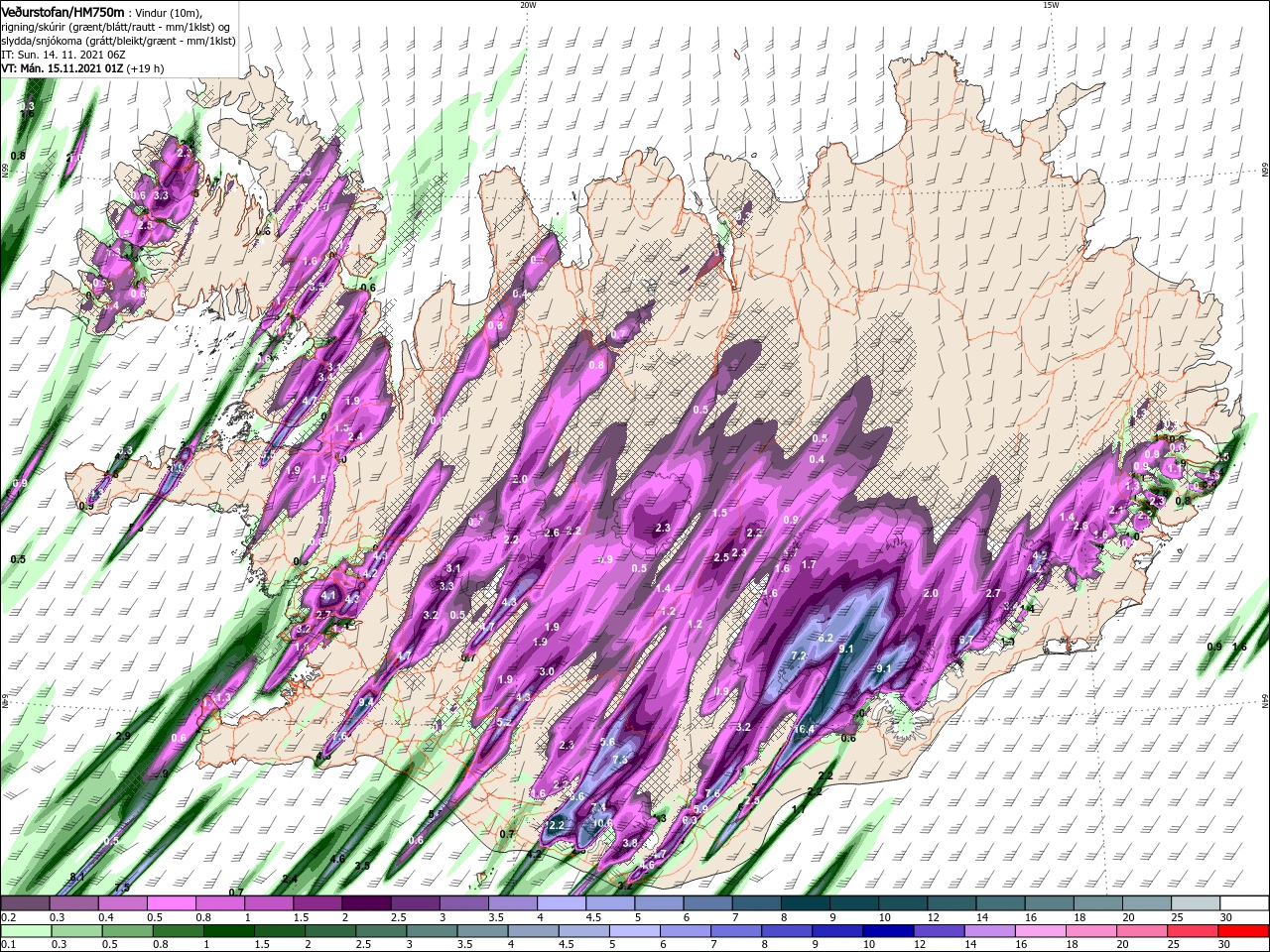Viewport: 1270px width, 952px height.
Task: Click the 3.0 precipitation value on the map
Action: click(x=547, y=671)
